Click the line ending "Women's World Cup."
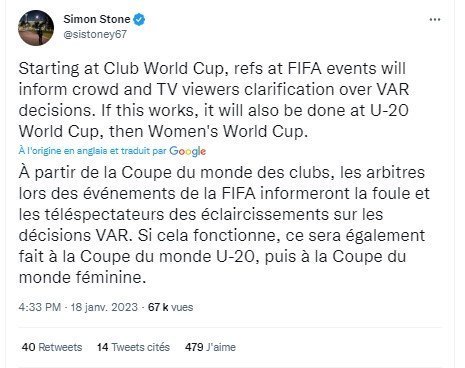The width and height of the screenshot is (465, 368). pyautogui.click(x=163, y=131)
